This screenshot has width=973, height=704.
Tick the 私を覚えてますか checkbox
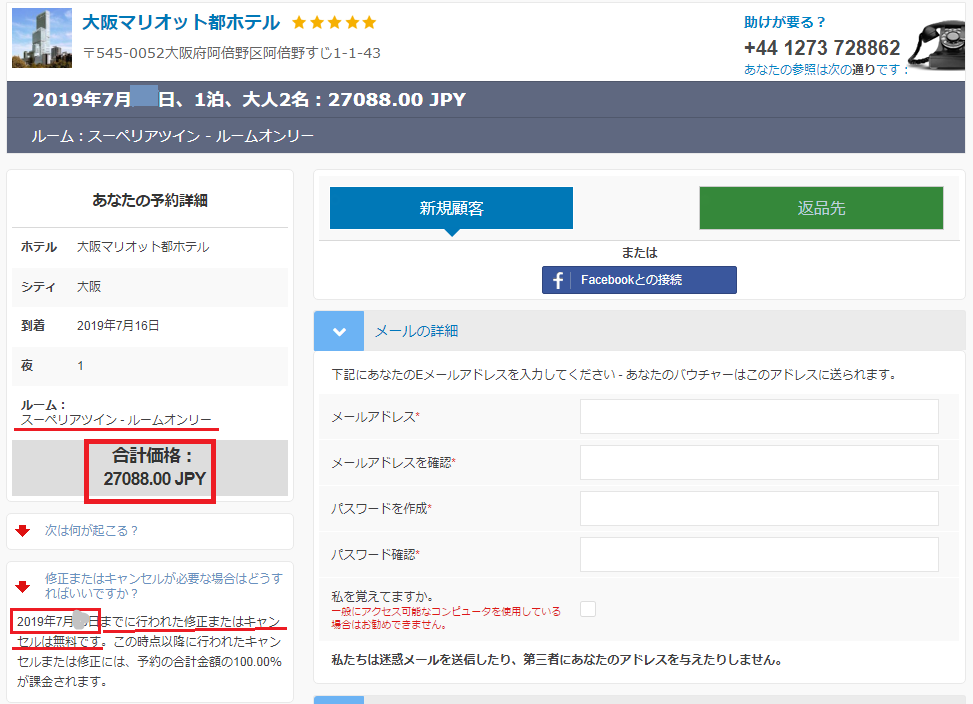coord(588,609)
